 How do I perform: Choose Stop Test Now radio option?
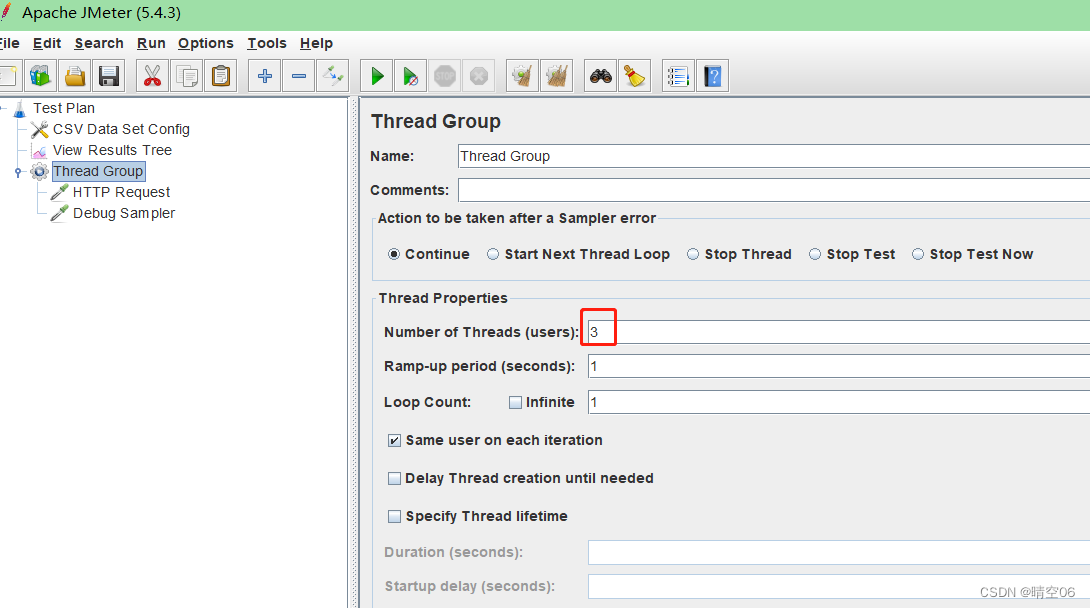[918, 254]
